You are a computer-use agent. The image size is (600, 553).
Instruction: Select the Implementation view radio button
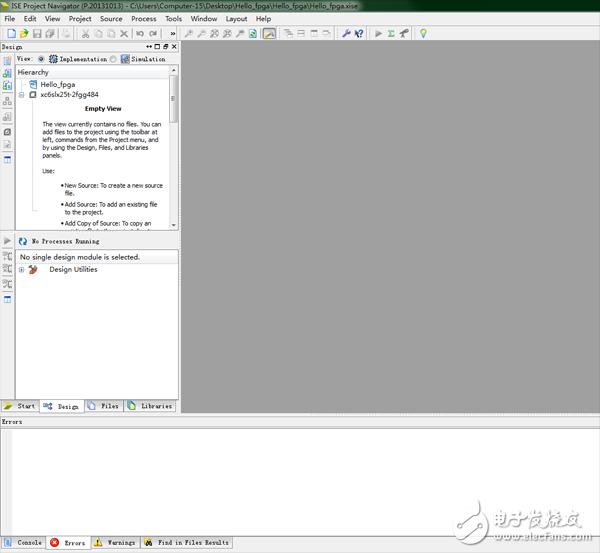coord(41,59)
